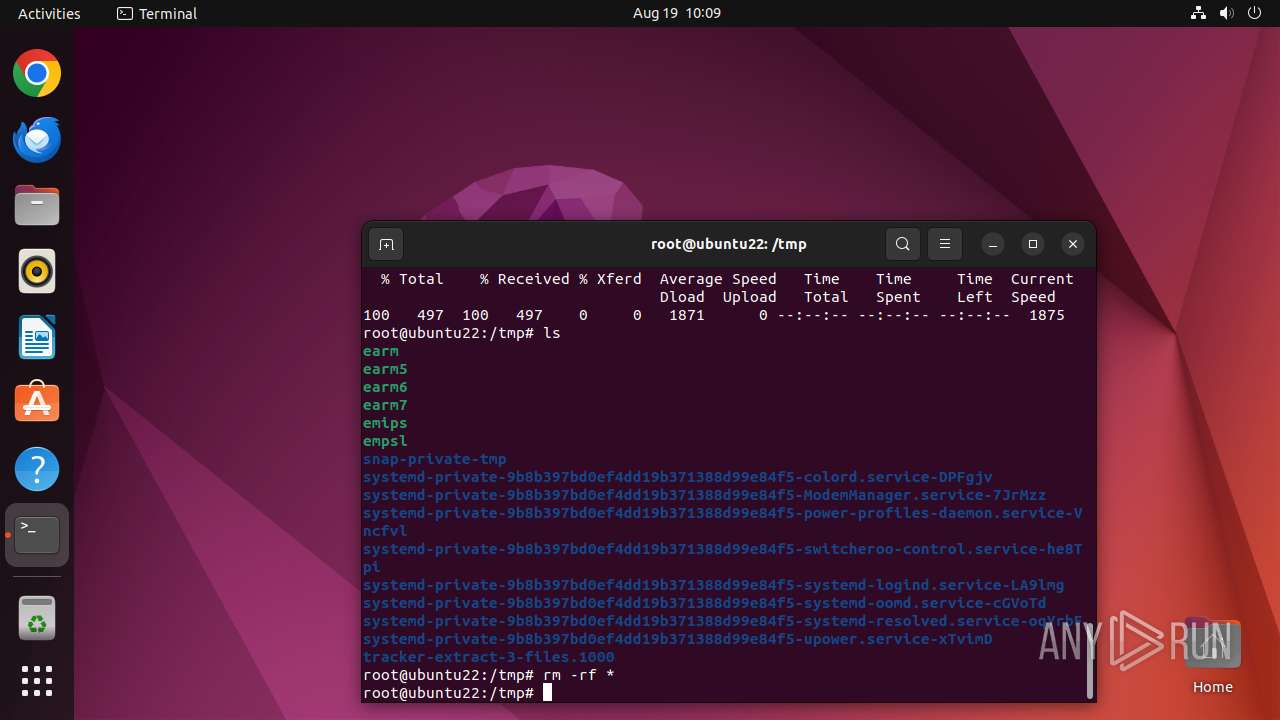Image resolution: width=1280 pixels, height=720 pixels.
Task: Click the terminal title root@ubuntu22: /tmp
Action: [x=729, y=244]
